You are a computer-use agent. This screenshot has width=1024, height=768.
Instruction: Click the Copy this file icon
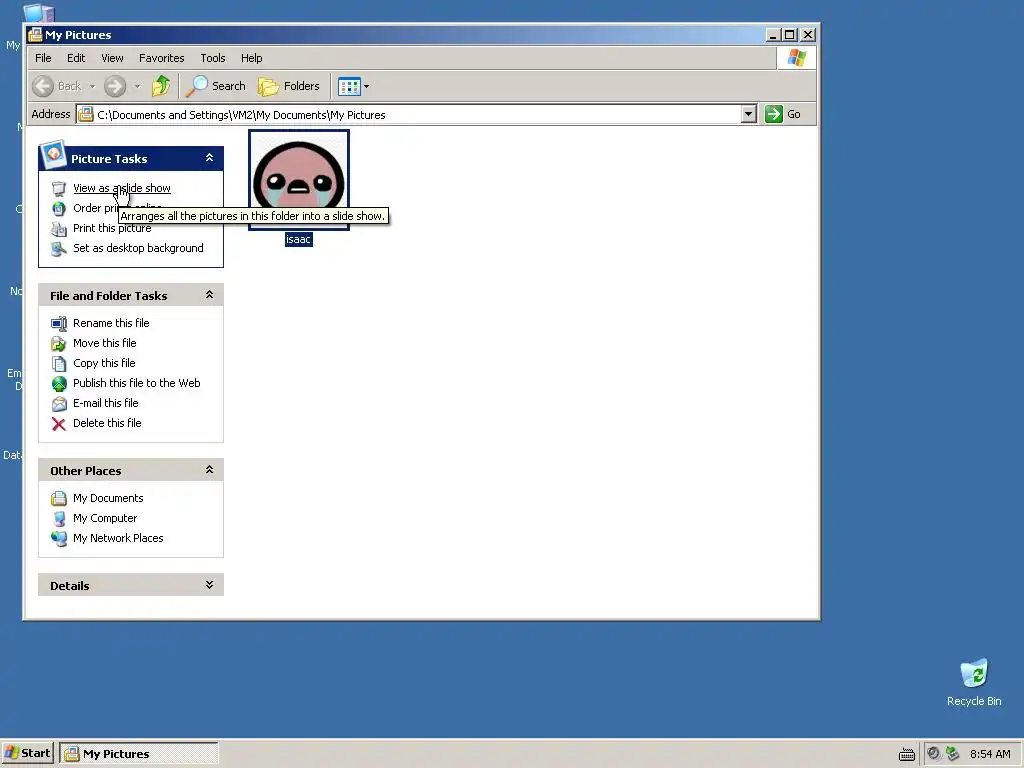[x=59, y=364]
